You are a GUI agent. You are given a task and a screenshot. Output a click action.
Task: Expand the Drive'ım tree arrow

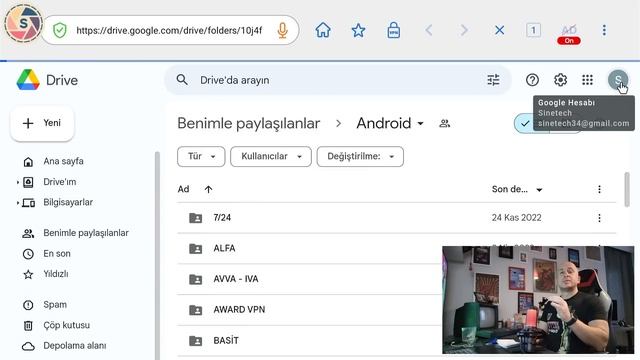click(x=18, y=182)
